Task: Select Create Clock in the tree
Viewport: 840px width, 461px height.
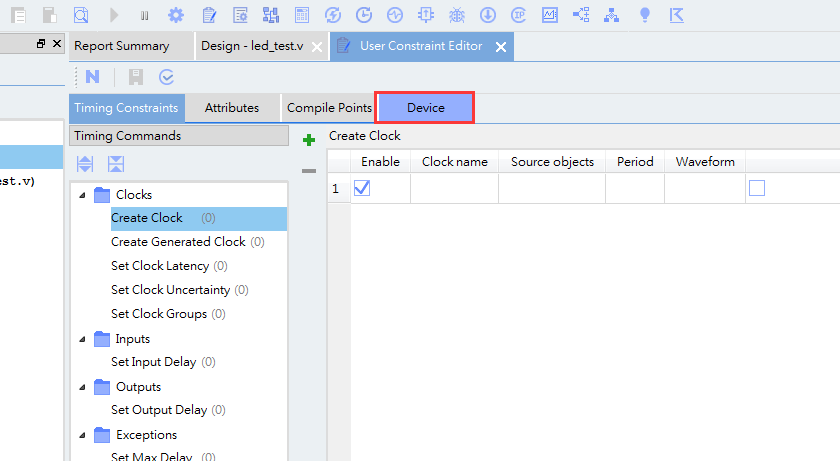Action: (199, 218)
